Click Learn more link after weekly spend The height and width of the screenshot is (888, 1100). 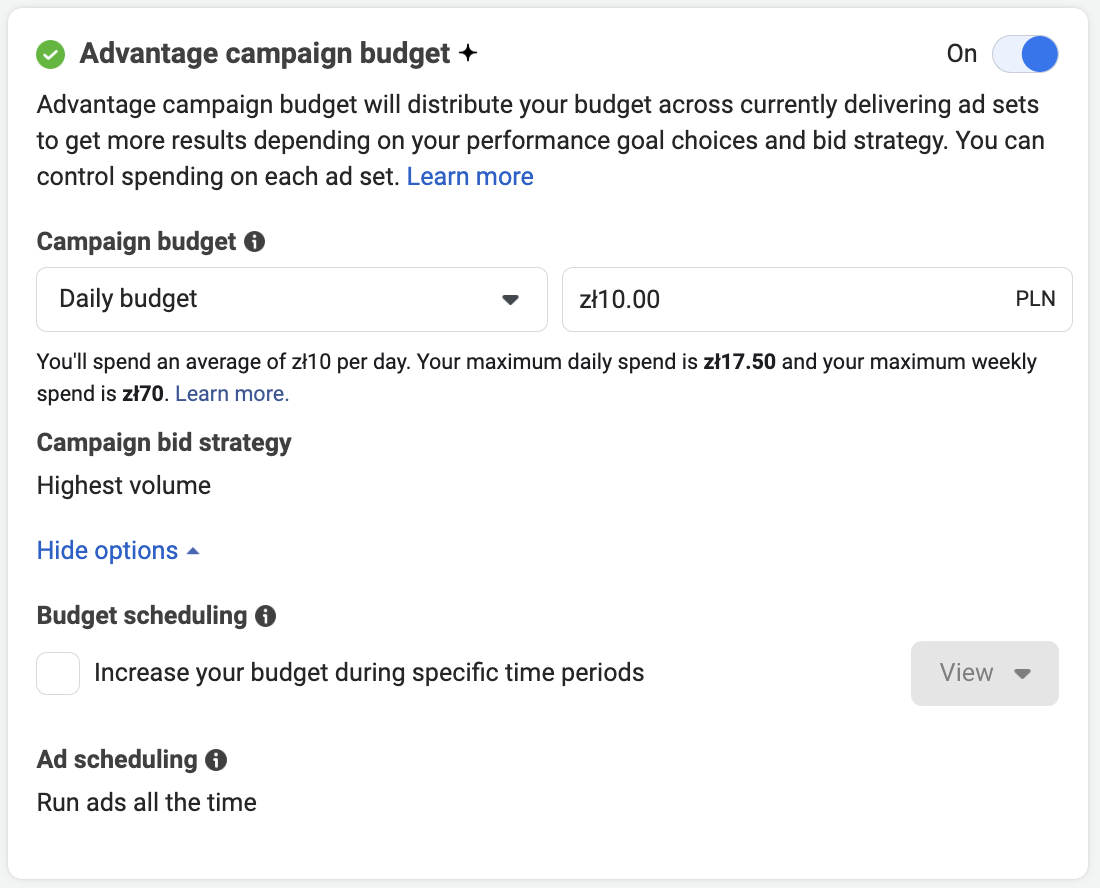[232, 394]
